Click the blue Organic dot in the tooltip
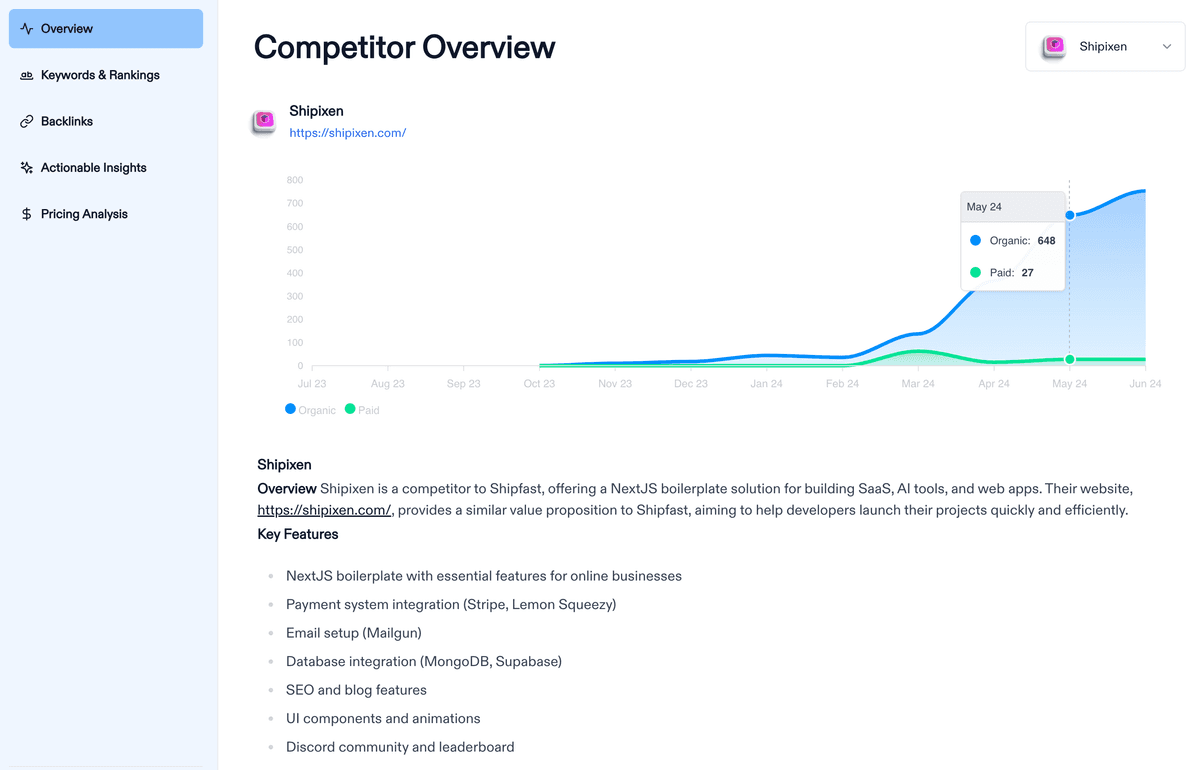 977,240
